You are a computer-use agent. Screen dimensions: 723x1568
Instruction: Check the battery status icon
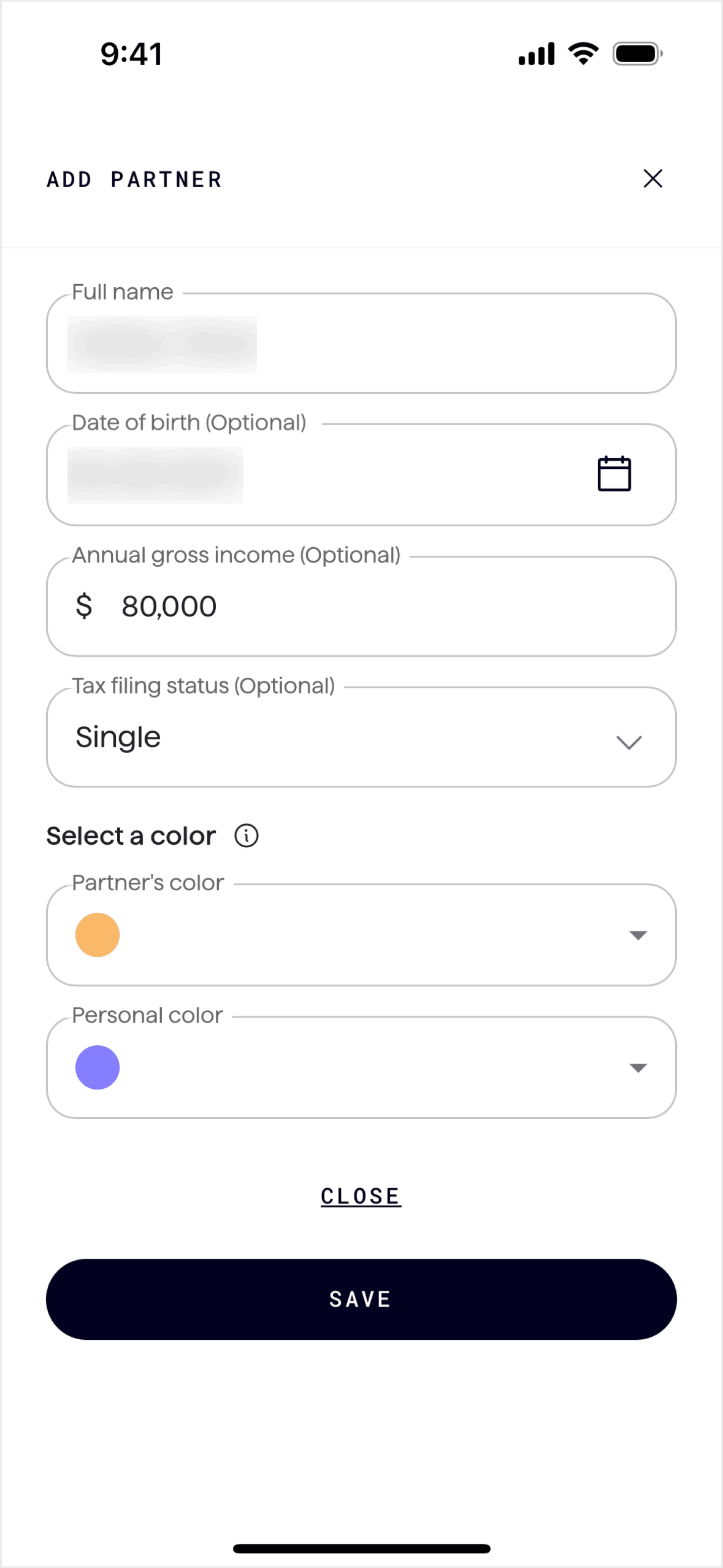tap(637, 54)
